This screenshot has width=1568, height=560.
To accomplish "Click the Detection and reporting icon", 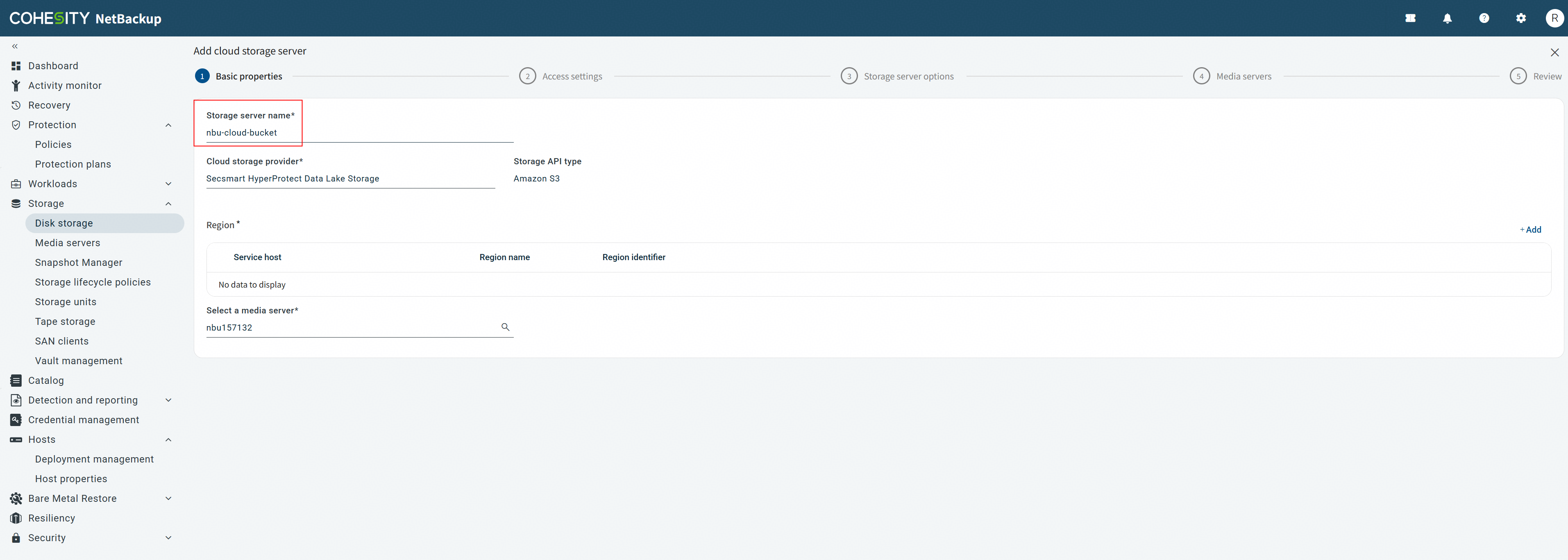I will coord(16,400).
